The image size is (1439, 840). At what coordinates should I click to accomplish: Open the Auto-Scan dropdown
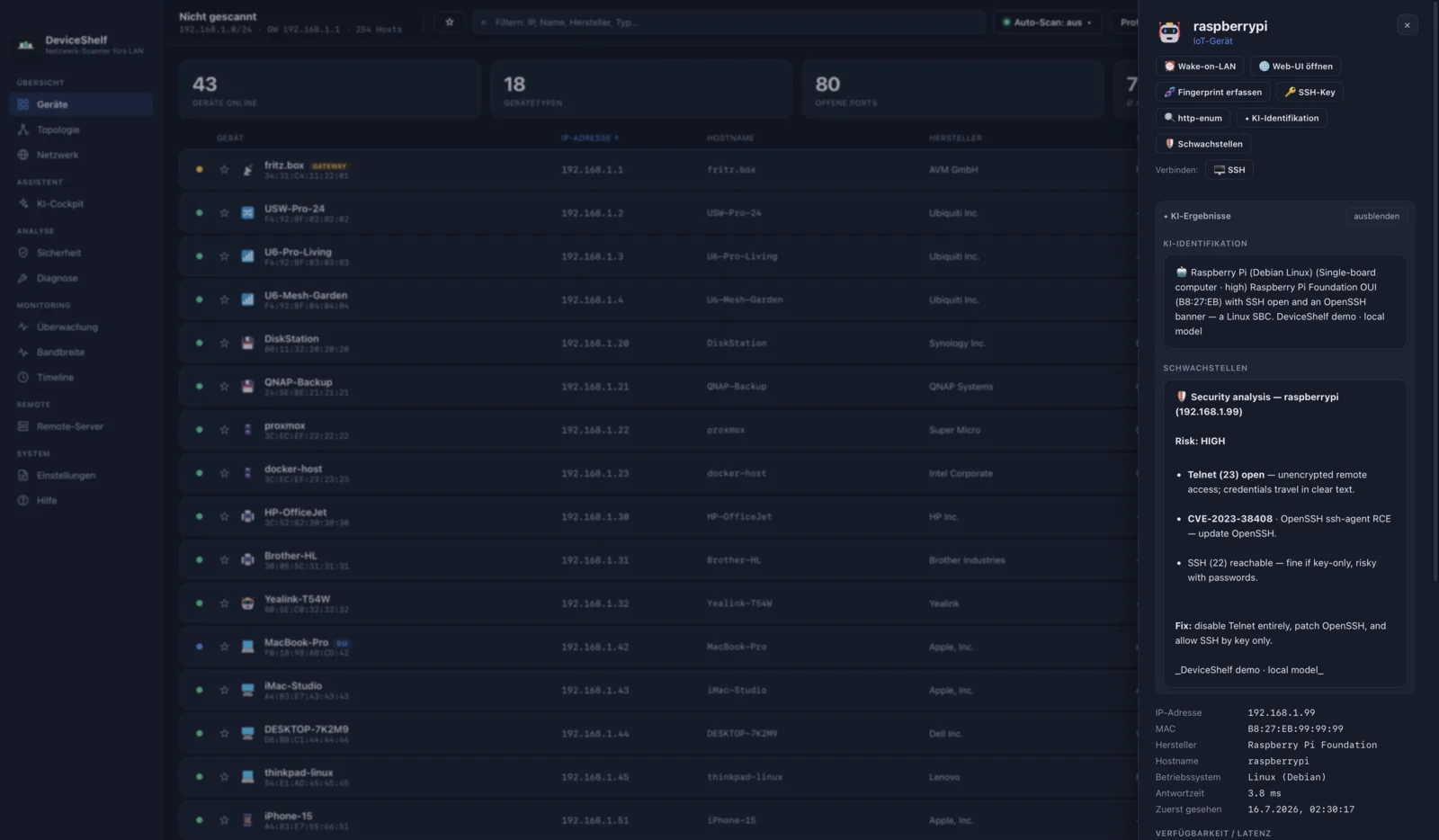point(1048,22)
